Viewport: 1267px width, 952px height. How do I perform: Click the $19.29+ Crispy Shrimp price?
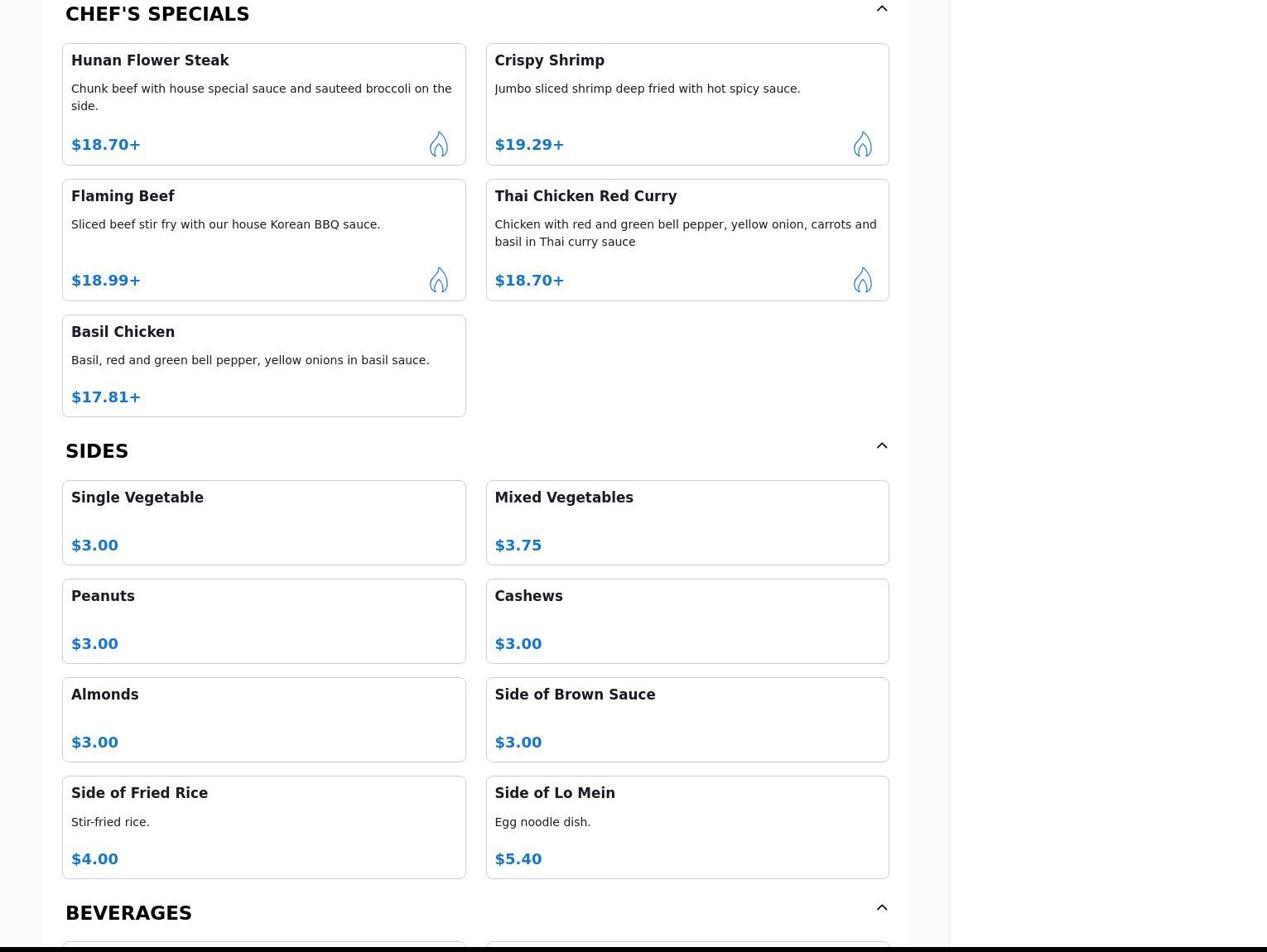[529, 145]
